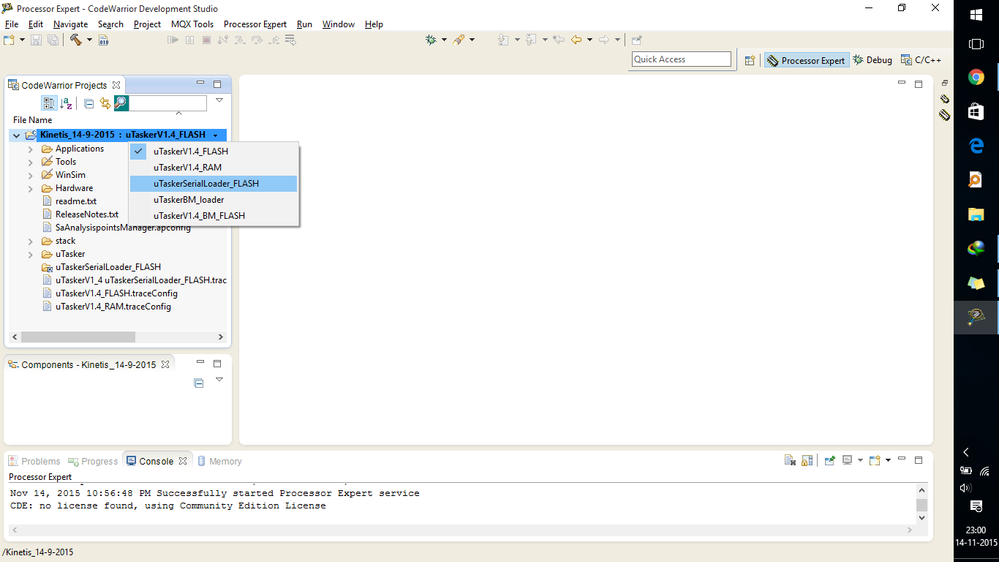Open Microsoft Edge from the taskbar
999x562 pixels.
point(976,146)
